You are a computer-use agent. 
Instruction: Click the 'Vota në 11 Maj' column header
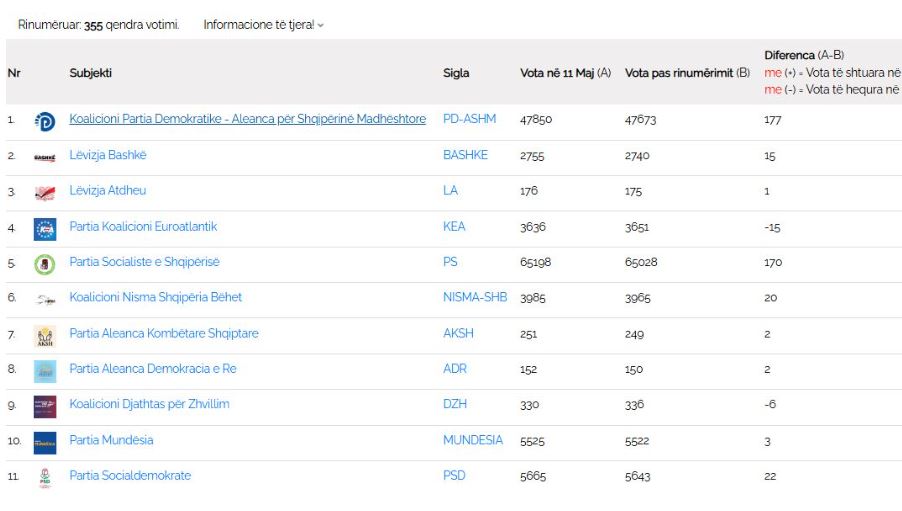(565, 73)
